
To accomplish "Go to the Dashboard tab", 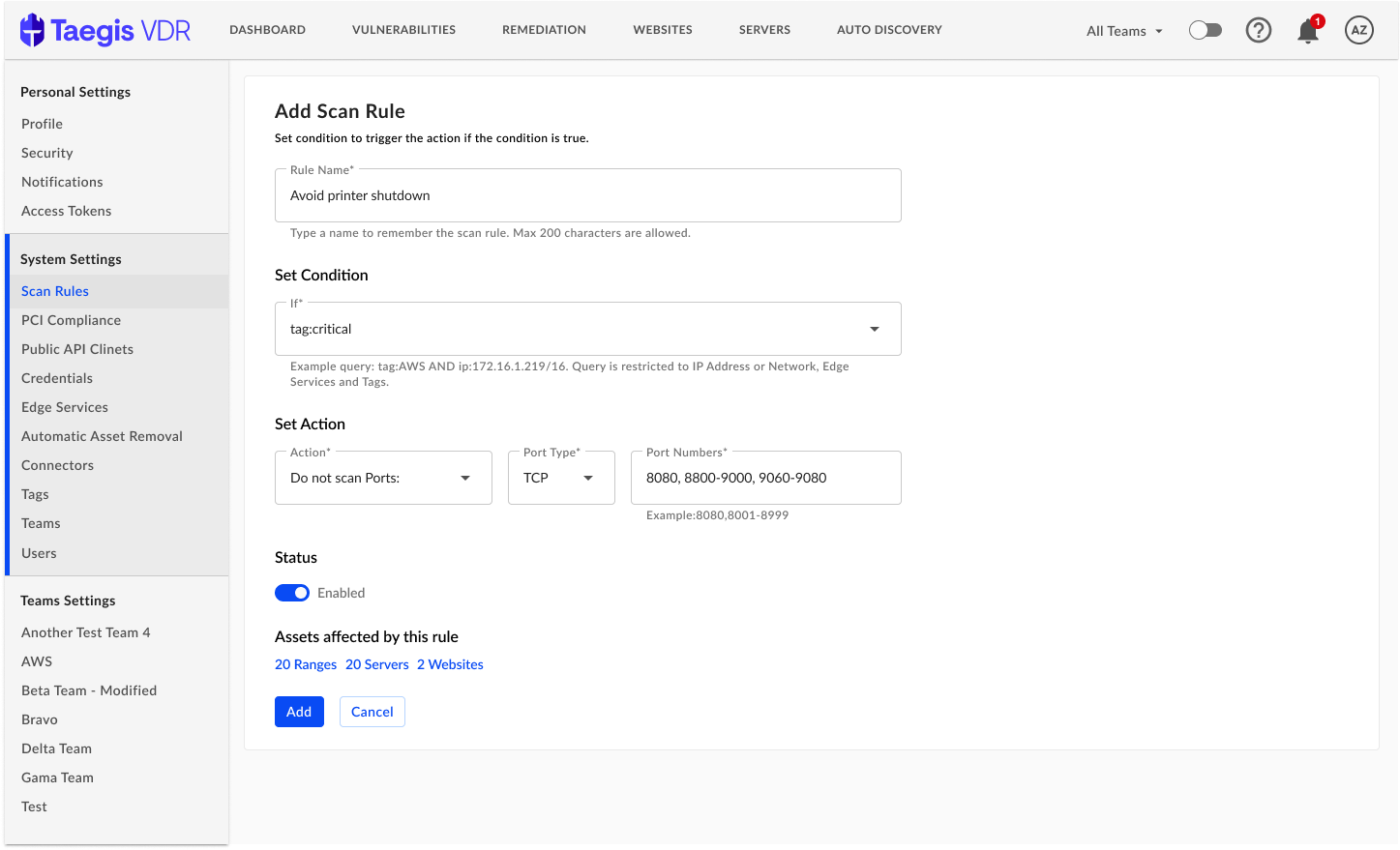I will pyautogui.click(x=267, y=30).
